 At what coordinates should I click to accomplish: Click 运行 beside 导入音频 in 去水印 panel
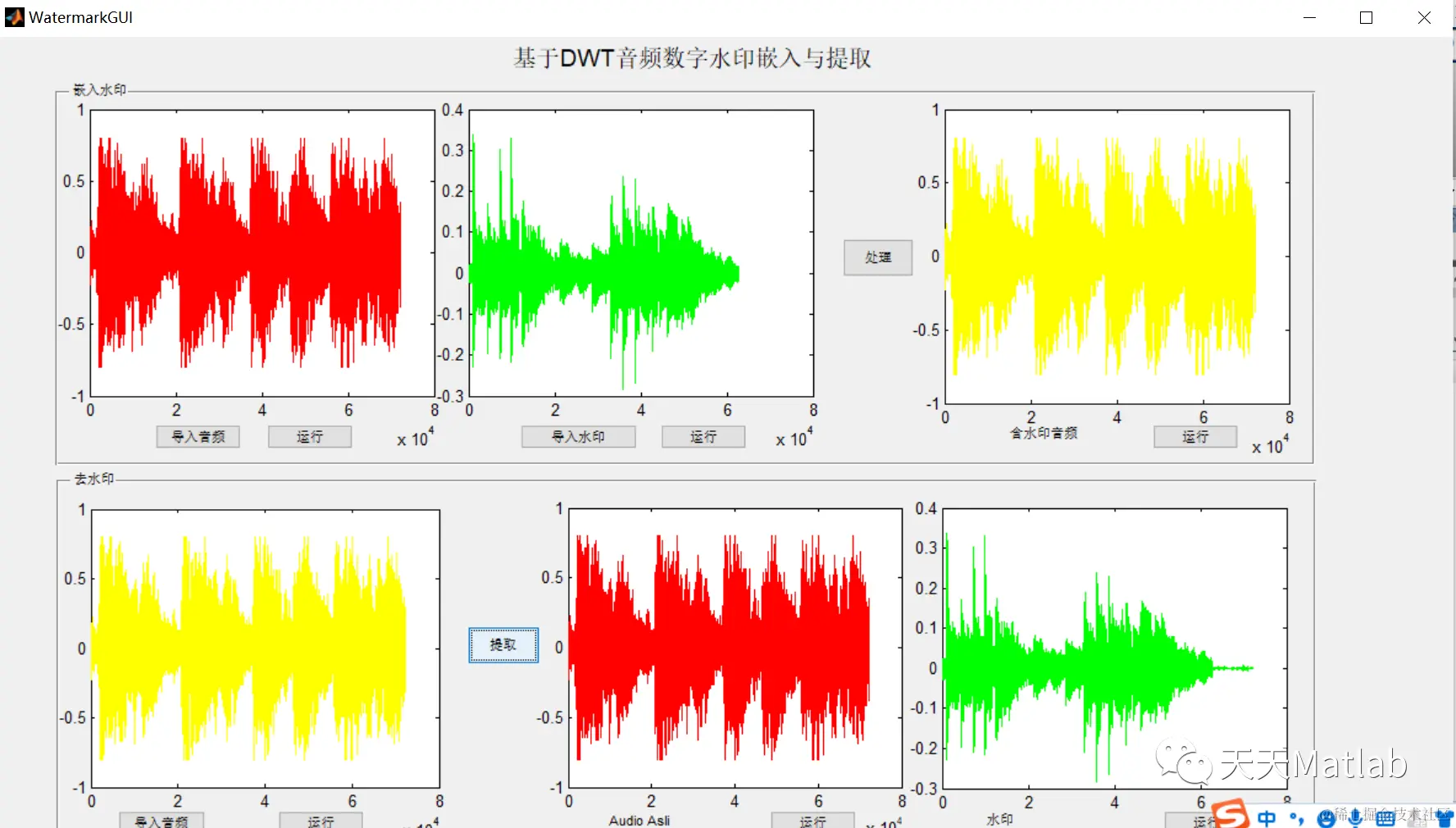[321, 820]
